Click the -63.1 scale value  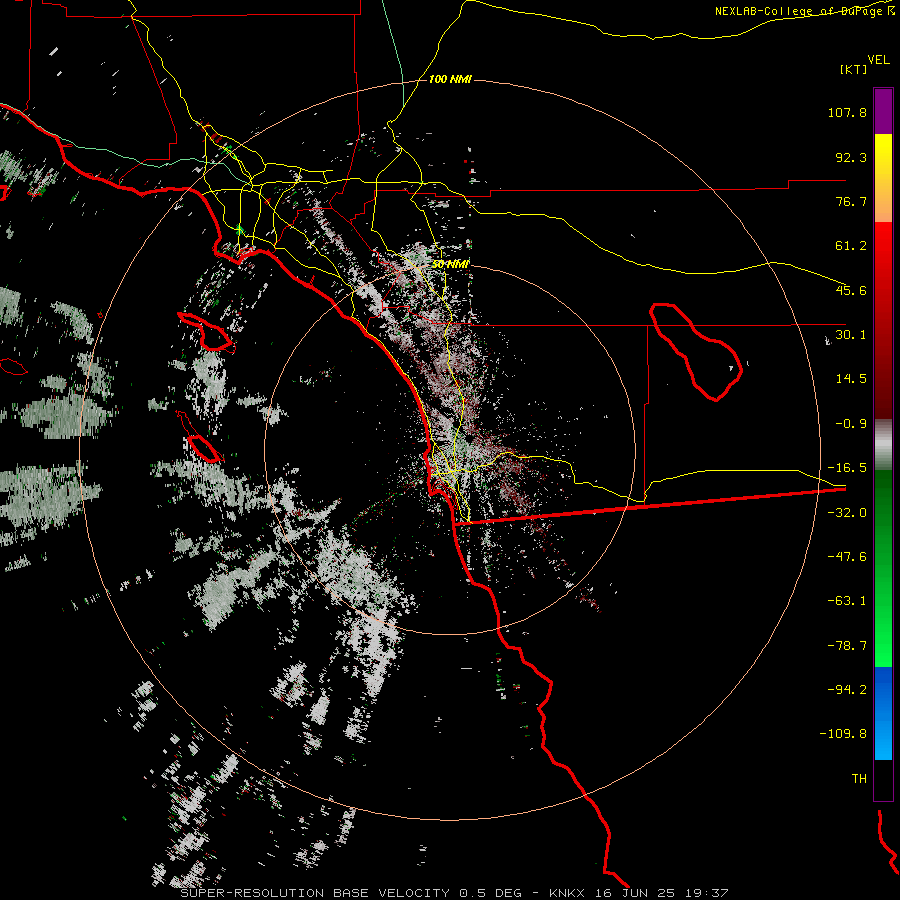click(847, 601)
